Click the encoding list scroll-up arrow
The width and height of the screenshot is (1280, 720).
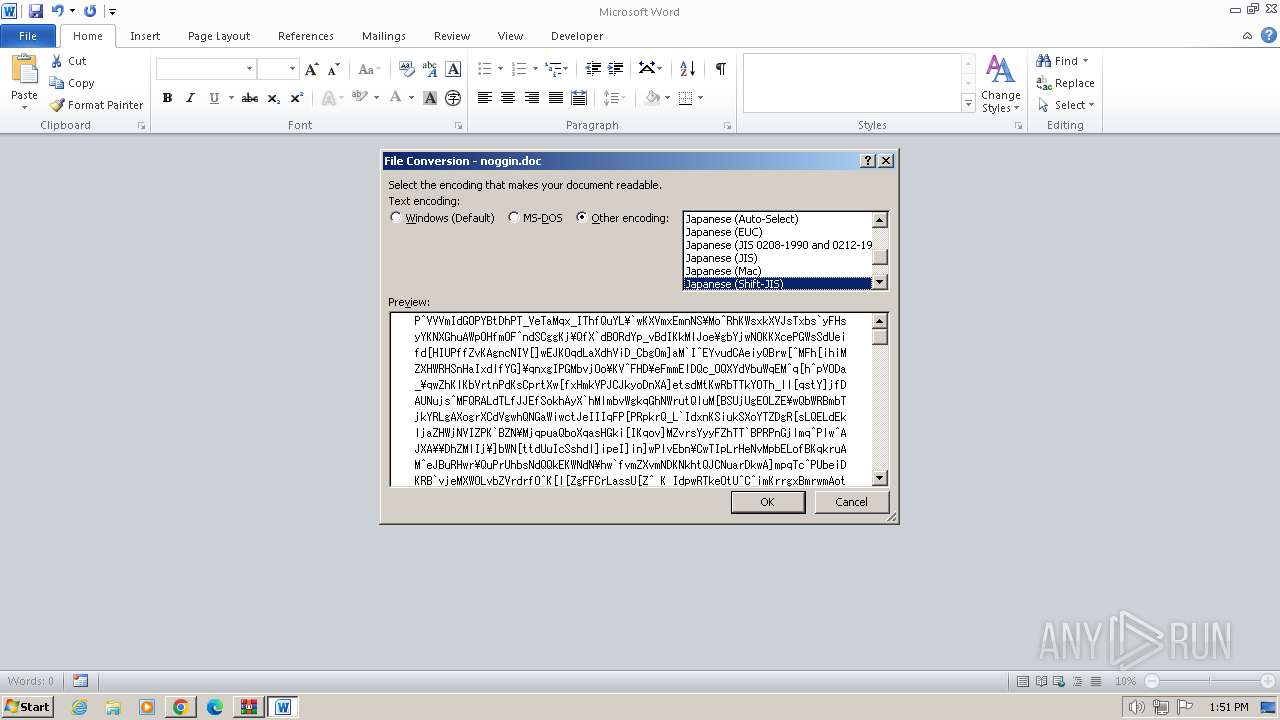click(880, 220)
